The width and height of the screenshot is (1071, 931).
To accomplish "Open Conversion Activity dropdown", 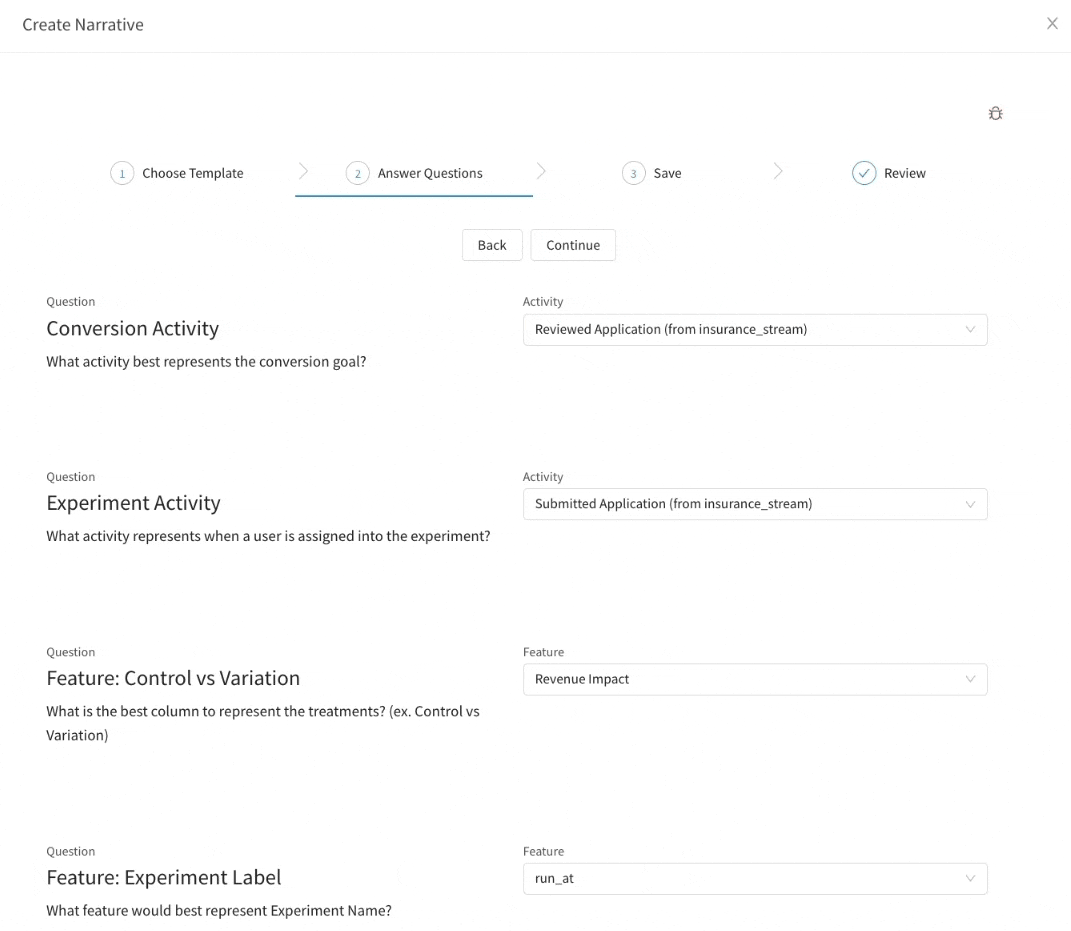I will coord(754,330).
